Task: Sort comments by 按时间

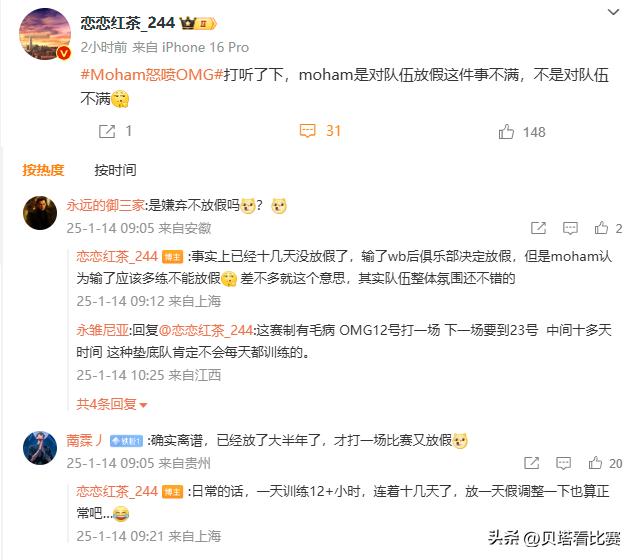Action: pos(115,170)
